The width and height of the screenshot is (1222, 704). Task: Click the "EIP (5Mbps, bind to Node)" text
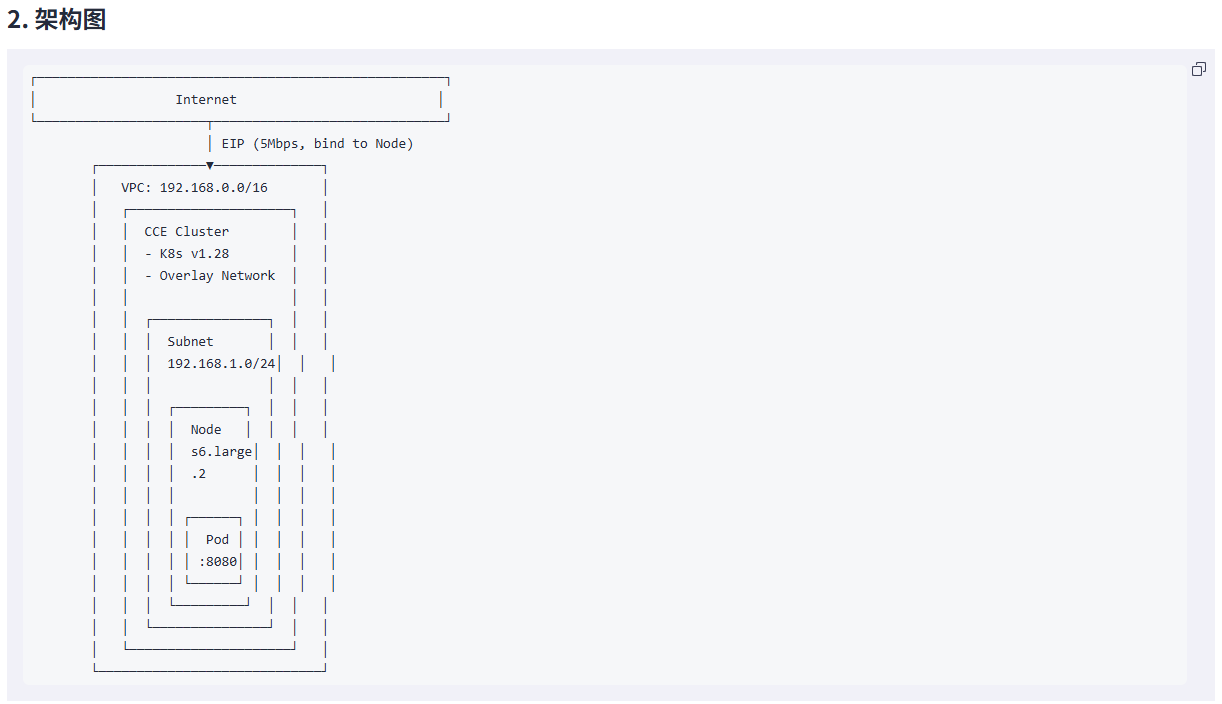point(318,144)
